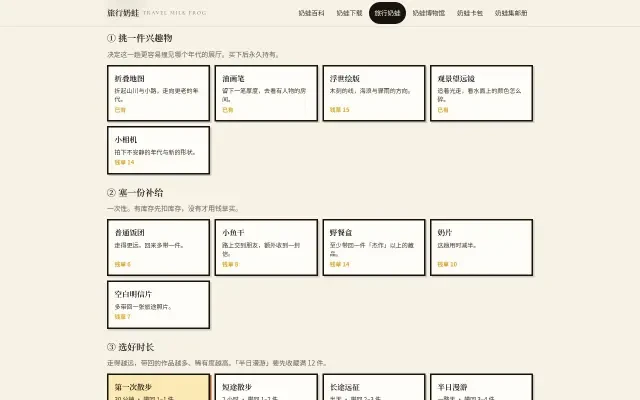Choose the 长途远征 duration card
640x400 pixels.
pos(374,387)
